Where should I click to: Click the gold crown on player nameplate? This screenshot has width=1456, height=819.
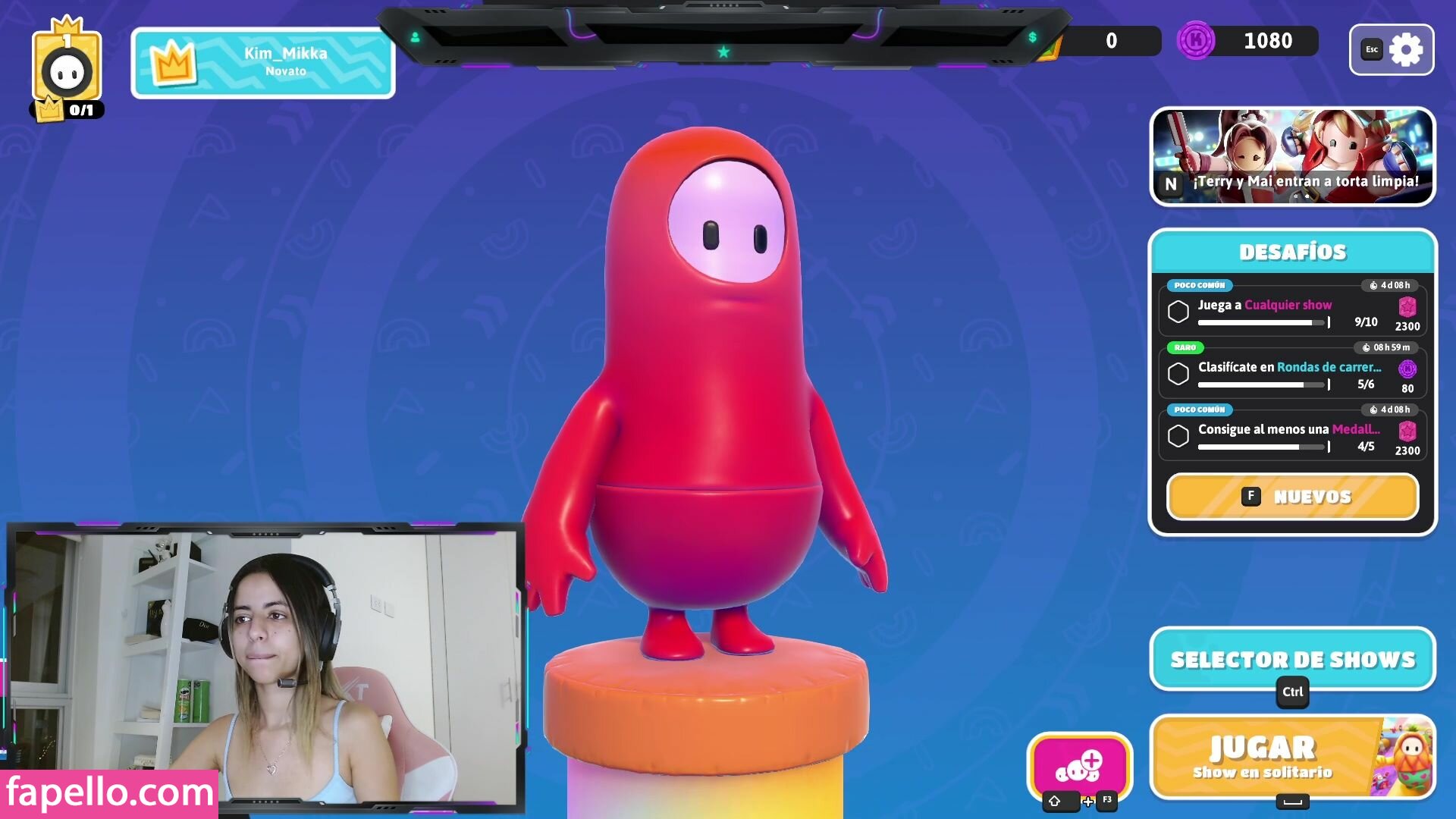coord(173,63)
